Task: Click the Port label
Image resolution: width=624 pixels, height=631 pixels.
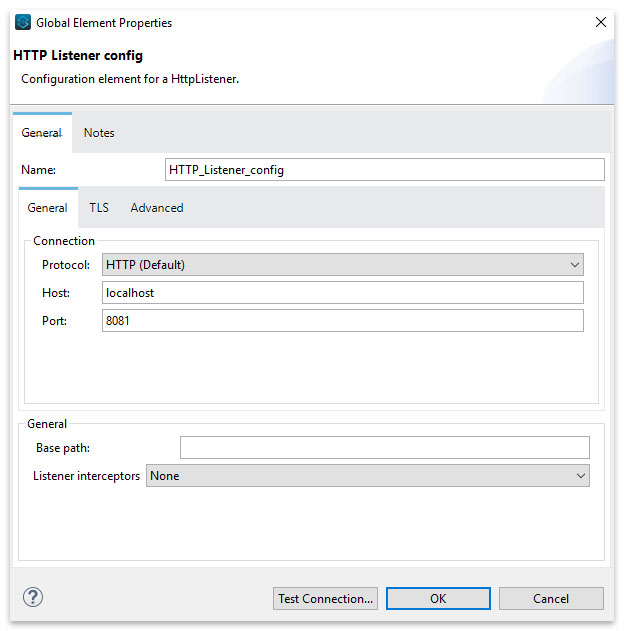Action: 54,321
